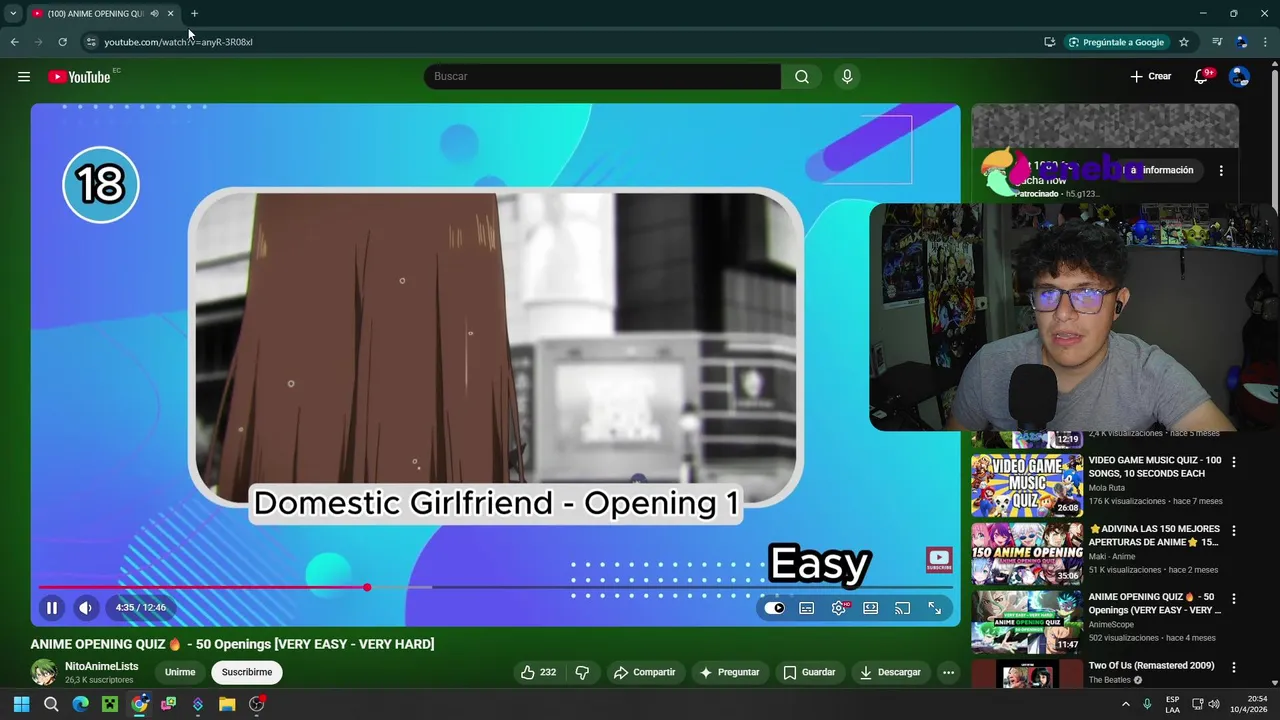Open YouTube notifications bell
1280x720 pixels.
point(1201,77)
